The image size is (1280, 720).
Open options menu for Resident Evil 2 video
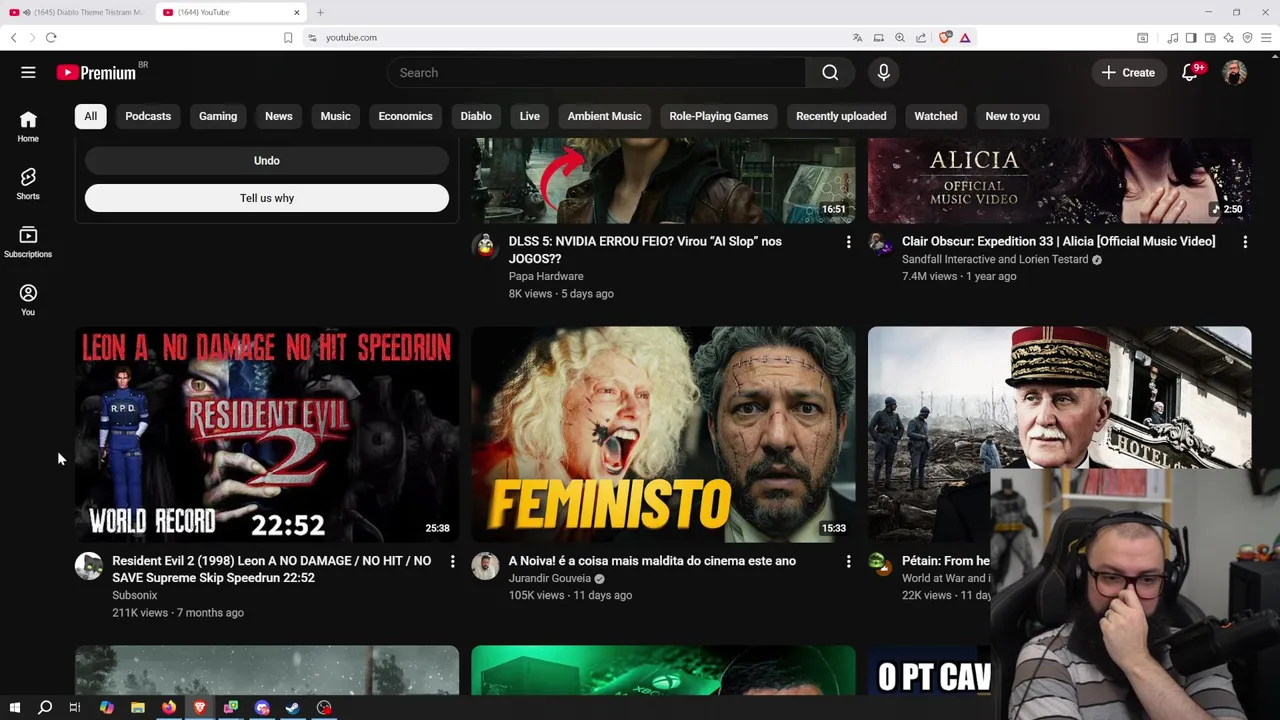click(452, 562)
